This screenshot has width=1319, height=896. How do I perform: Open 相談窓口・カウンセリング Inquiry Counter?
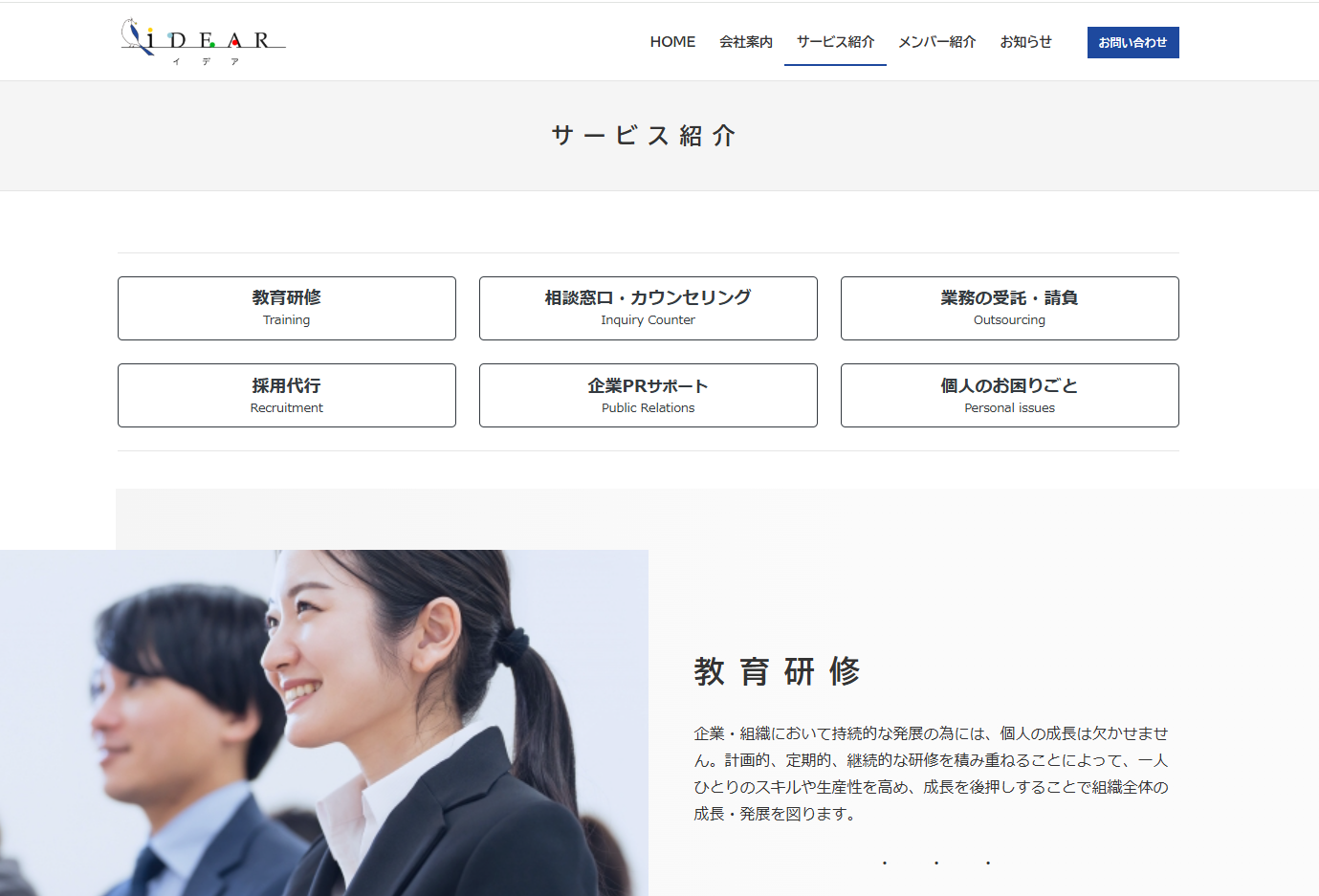coord(649,308)
